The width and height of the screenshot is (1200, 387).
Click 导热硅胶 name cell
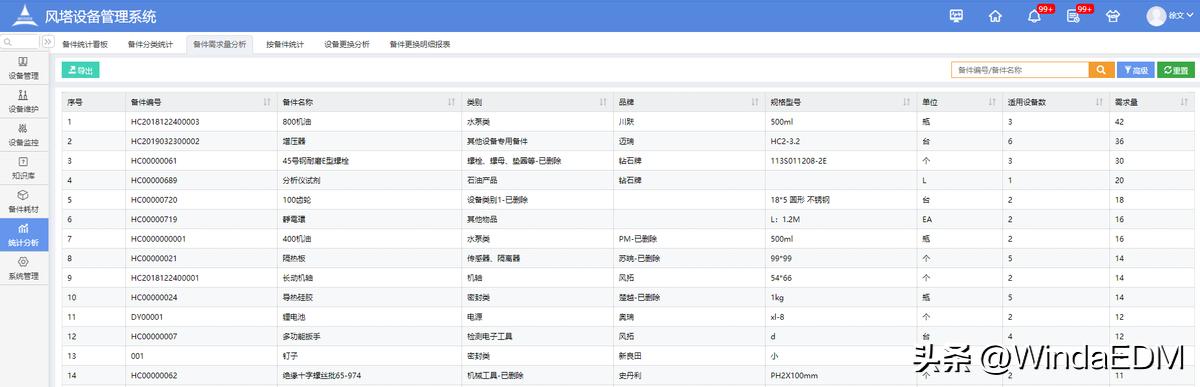point(299,296)
